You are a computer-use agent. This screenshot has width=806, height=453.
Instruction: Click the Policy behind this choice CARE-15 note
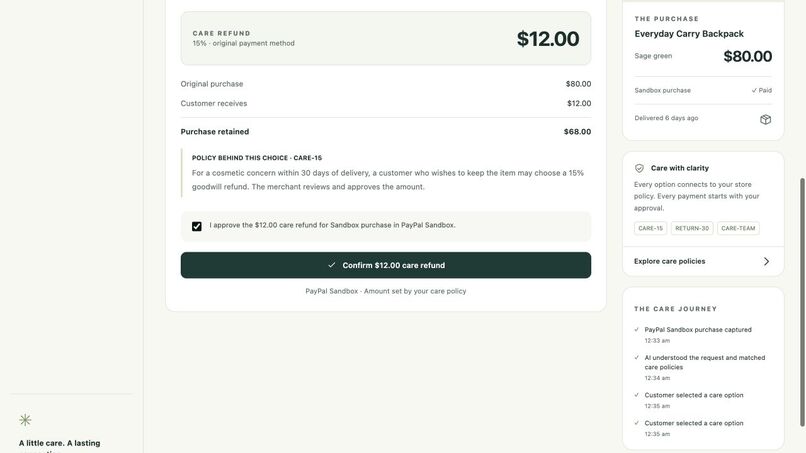tap(386, 173)
